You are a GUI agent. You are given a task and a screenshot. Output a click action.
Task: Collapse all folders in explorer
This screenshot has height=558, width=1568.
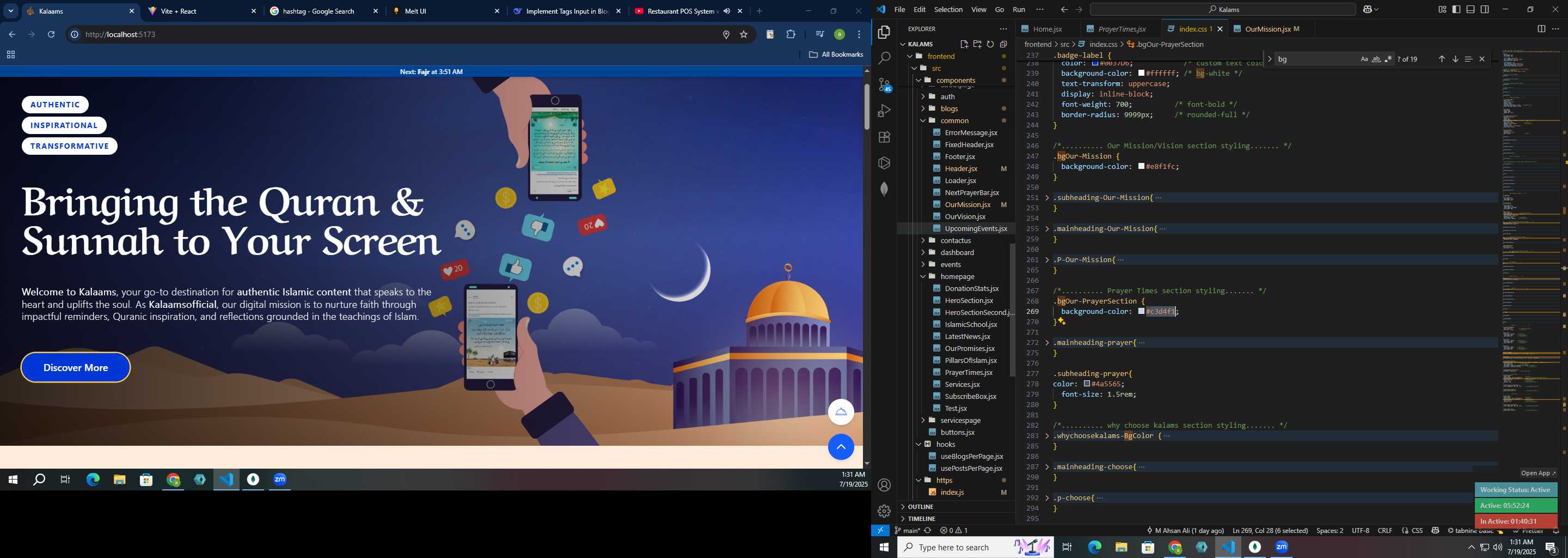pos(1004,44)
